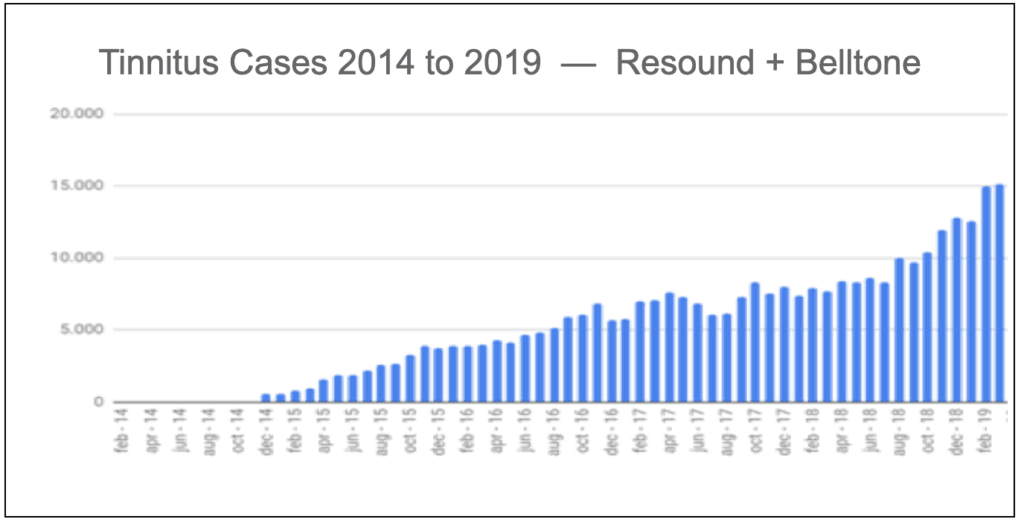Click the '0' y-axis label
The width and height of the screenshot is (1024, 522).
[99, 402]
